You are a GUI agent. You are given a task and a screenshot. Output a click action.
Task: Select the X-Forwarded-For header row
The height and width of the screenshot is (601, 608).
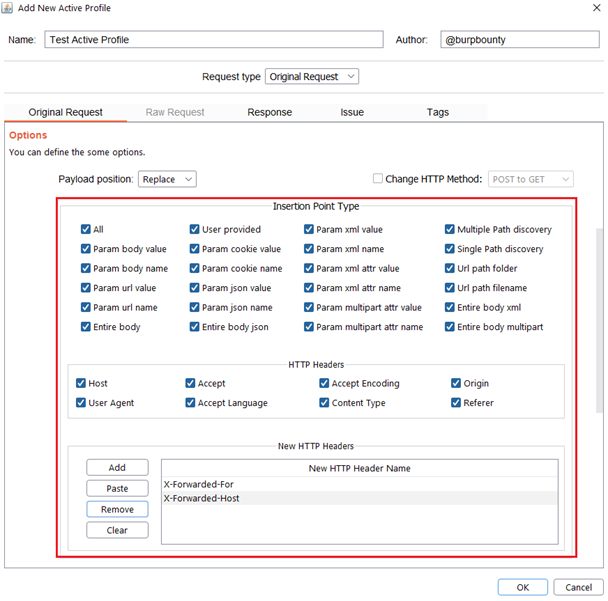pos(360,484)
